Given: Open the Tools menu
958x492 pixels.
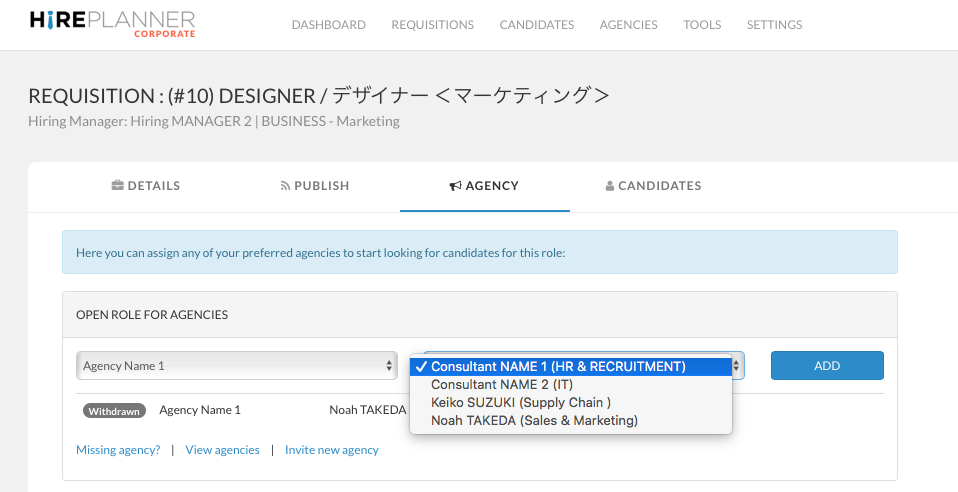Looking at the screenshot, I should pos(702,25).
